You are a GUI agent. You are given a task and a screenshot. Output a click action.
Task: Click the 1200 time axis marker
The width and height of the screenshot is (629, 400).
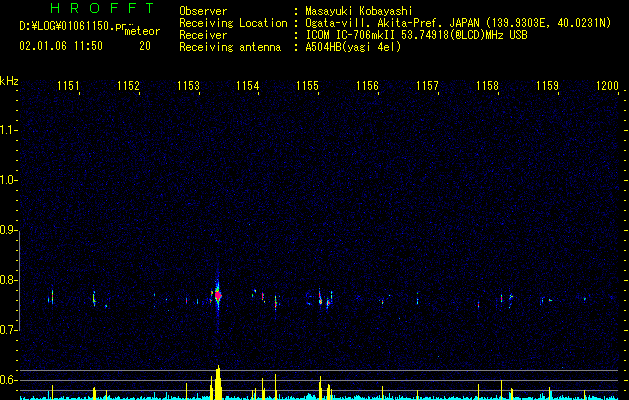[607, 86]
